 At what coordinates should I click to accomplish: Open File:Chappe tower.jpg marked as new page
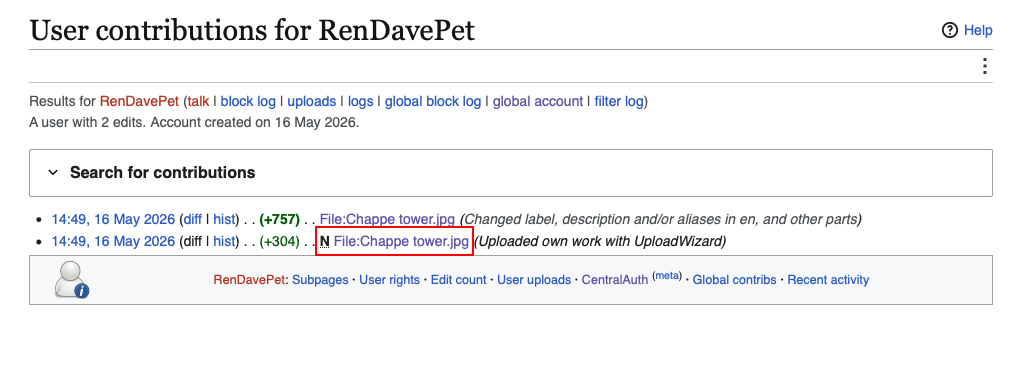401,242
